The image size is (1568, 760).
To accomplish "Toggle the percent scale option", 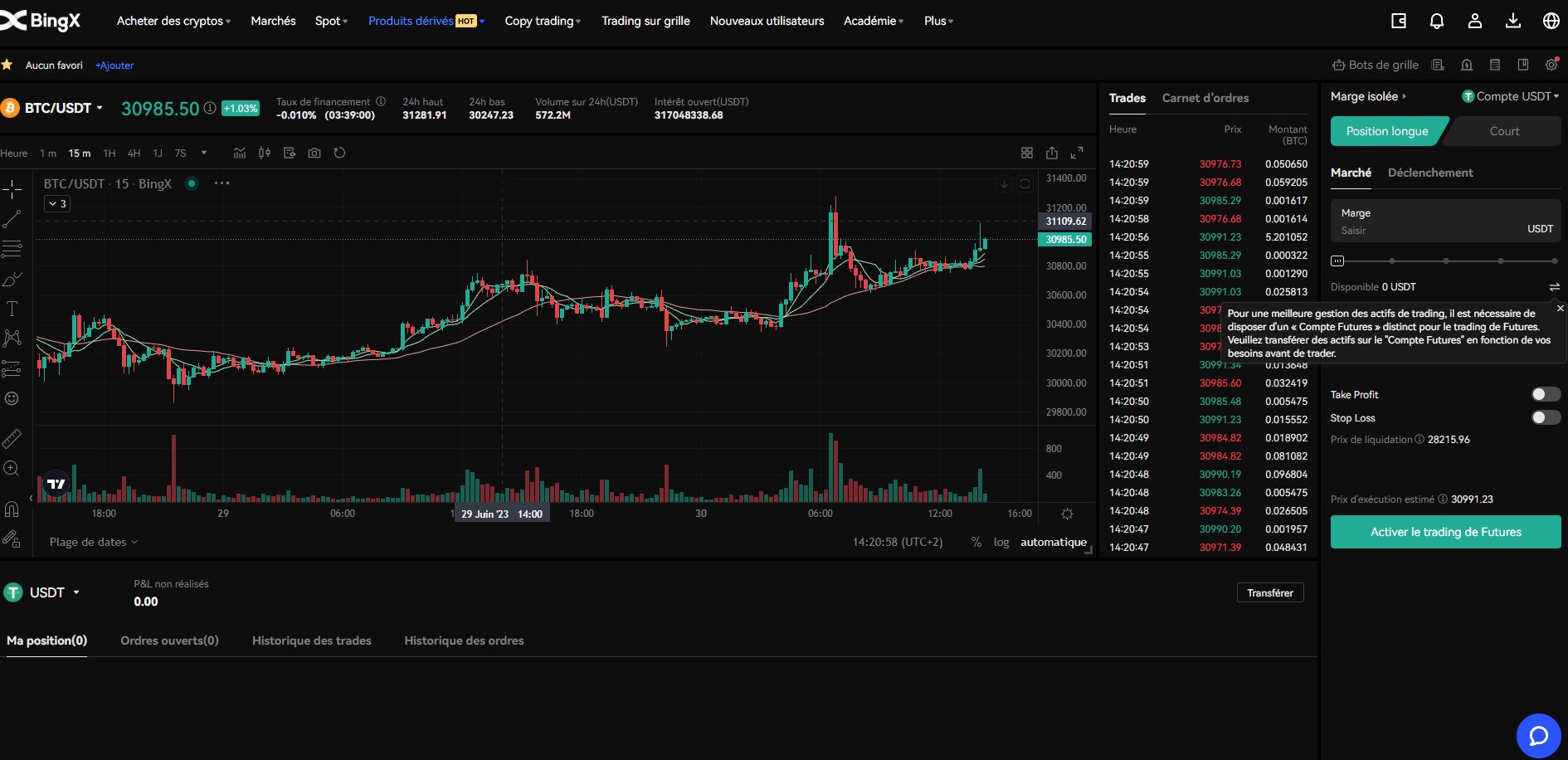I will [976, 542].
